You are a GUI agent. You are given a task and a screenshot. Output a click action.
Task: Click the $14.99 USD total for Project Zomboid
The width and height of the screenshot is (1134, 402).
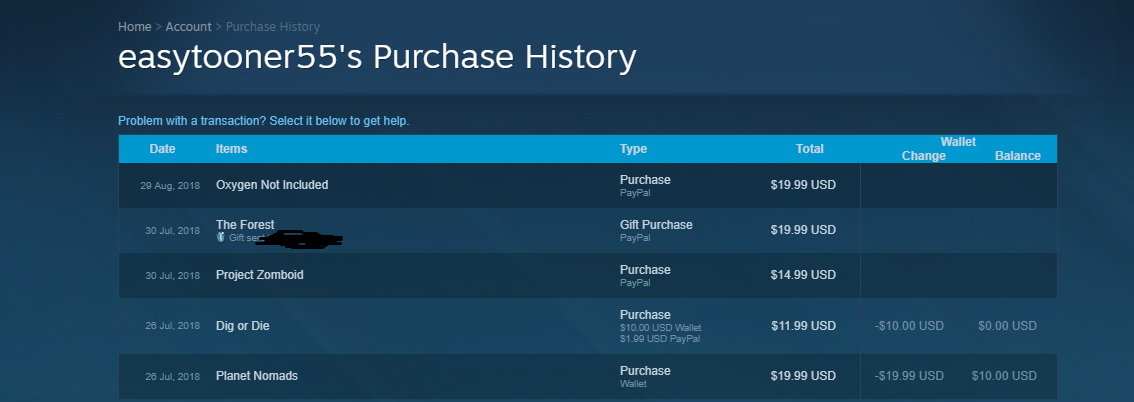point(803,275)
